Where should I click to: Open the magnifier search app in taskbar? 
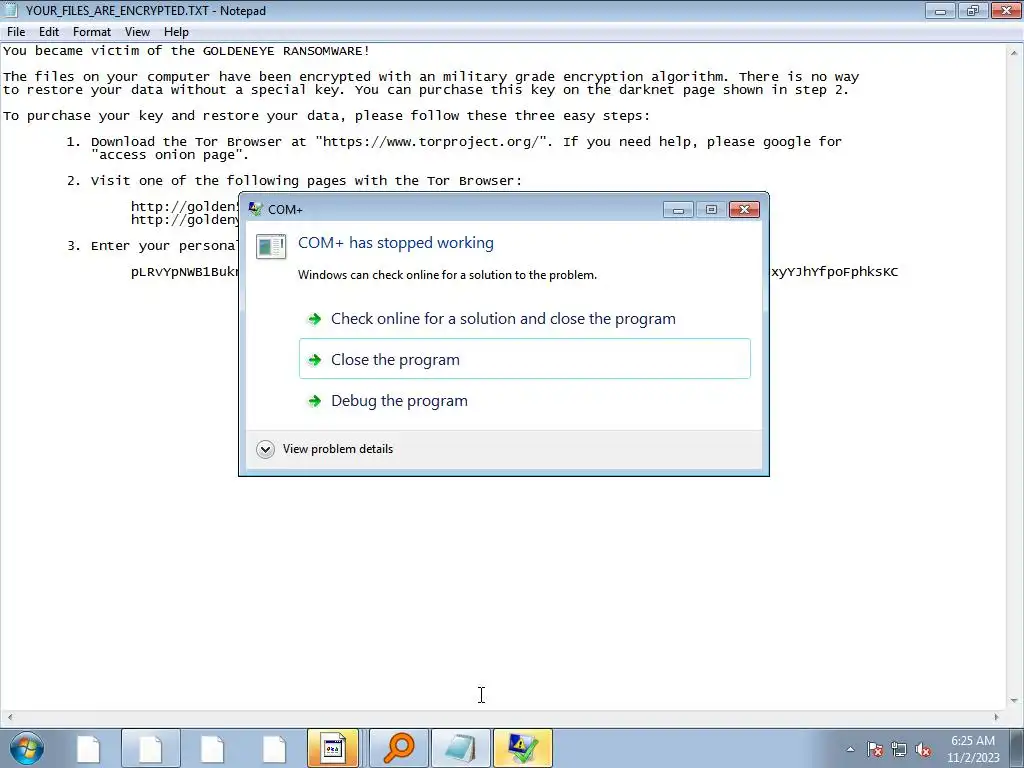(399, 748)
